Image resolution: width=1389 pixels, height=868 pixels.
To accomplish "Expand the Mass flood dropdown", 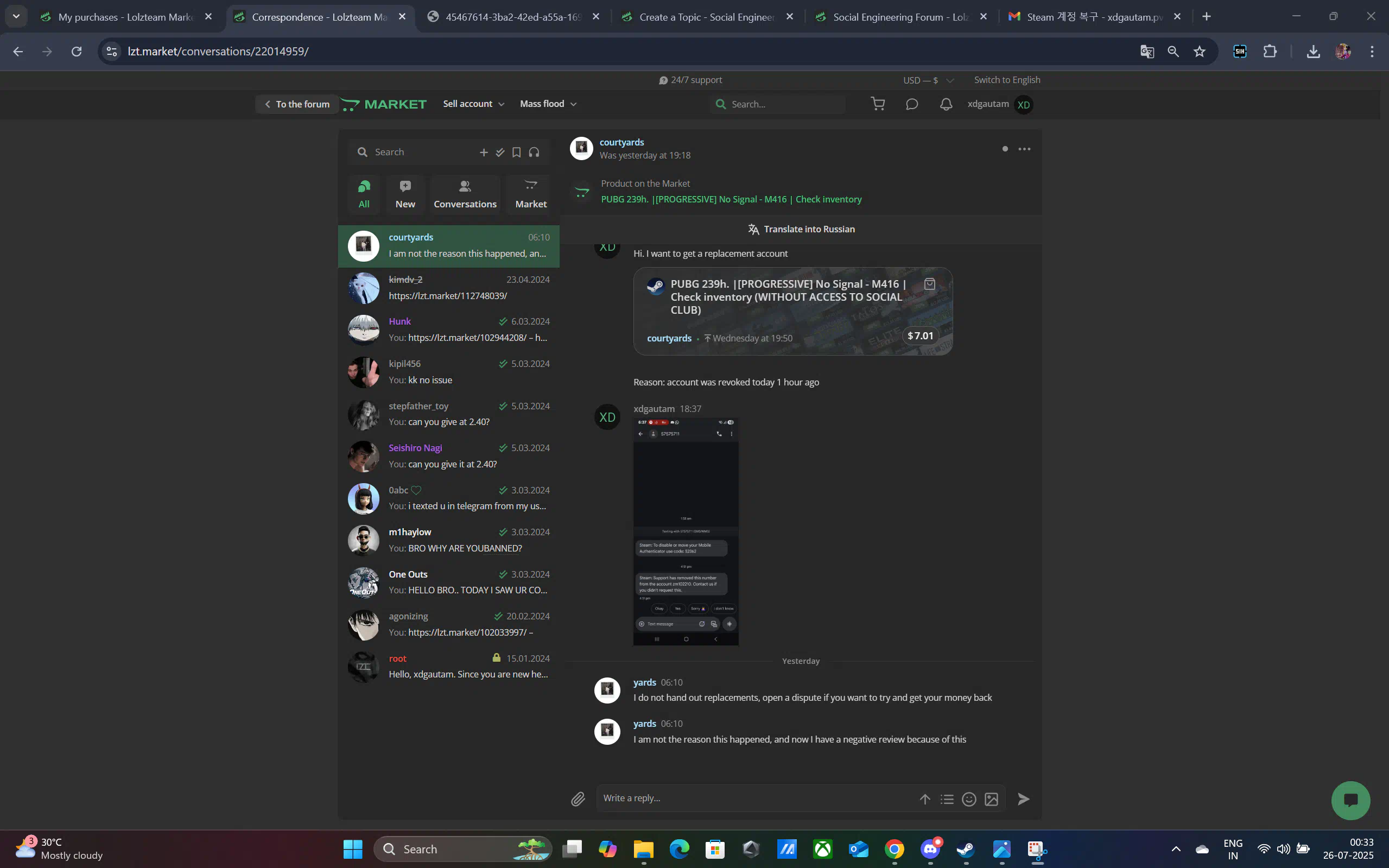I will click(548, 104).
